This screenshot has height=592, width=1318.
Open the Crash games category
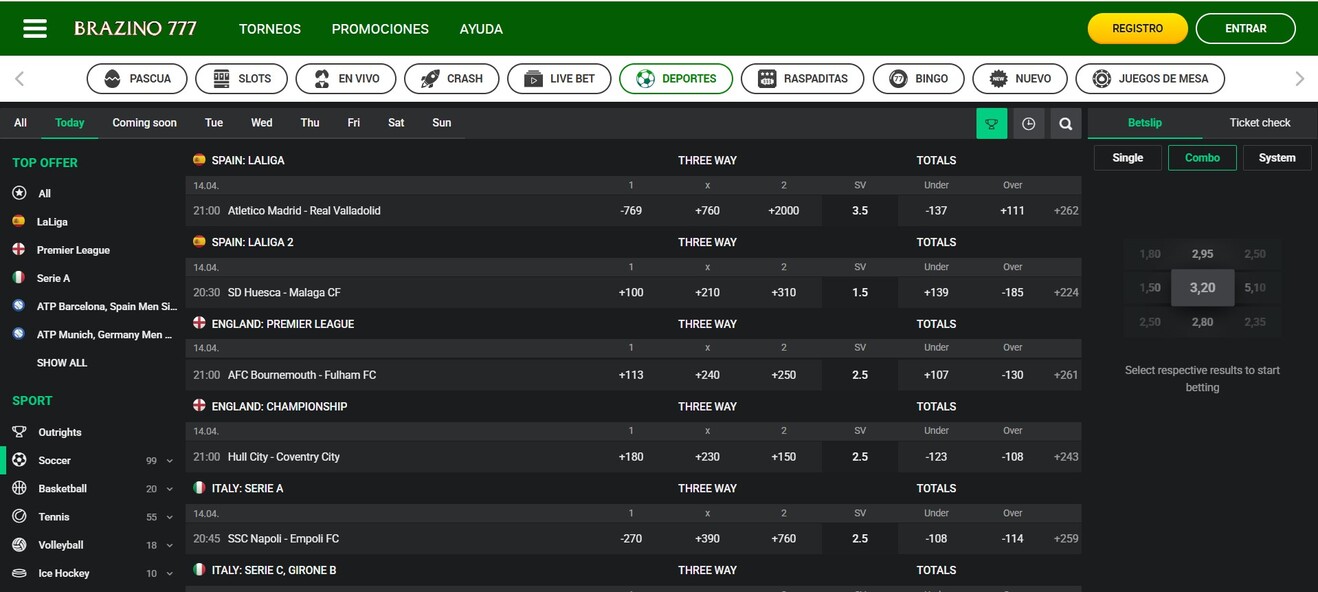452,78
